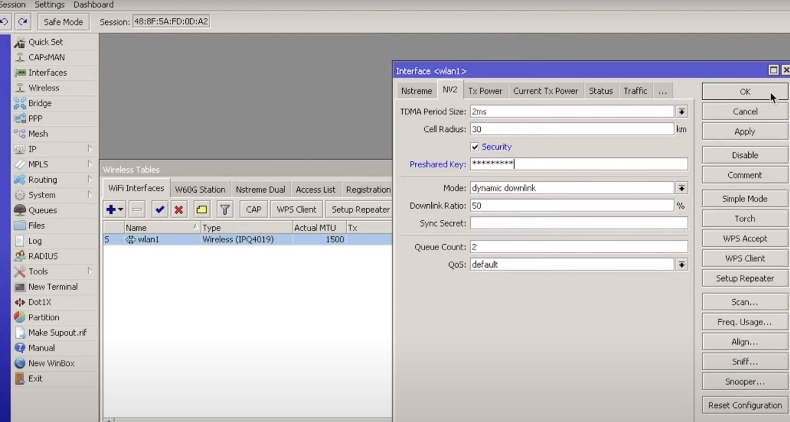Viewport: 790px width, 422px height.
Task: Switch to the Access List tab
Action: click(316, 189)
